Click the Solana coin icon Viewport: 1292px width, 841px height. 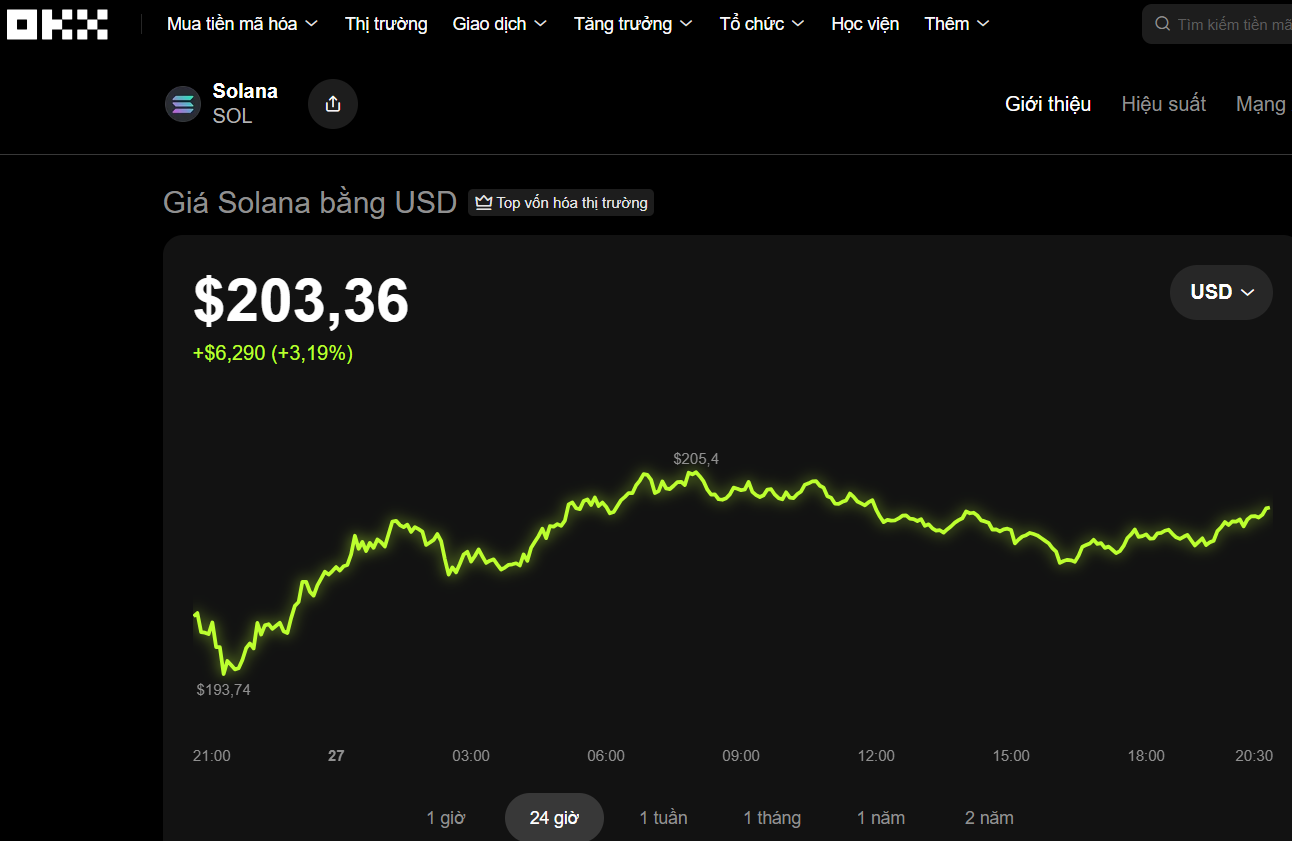pos(183,104)
